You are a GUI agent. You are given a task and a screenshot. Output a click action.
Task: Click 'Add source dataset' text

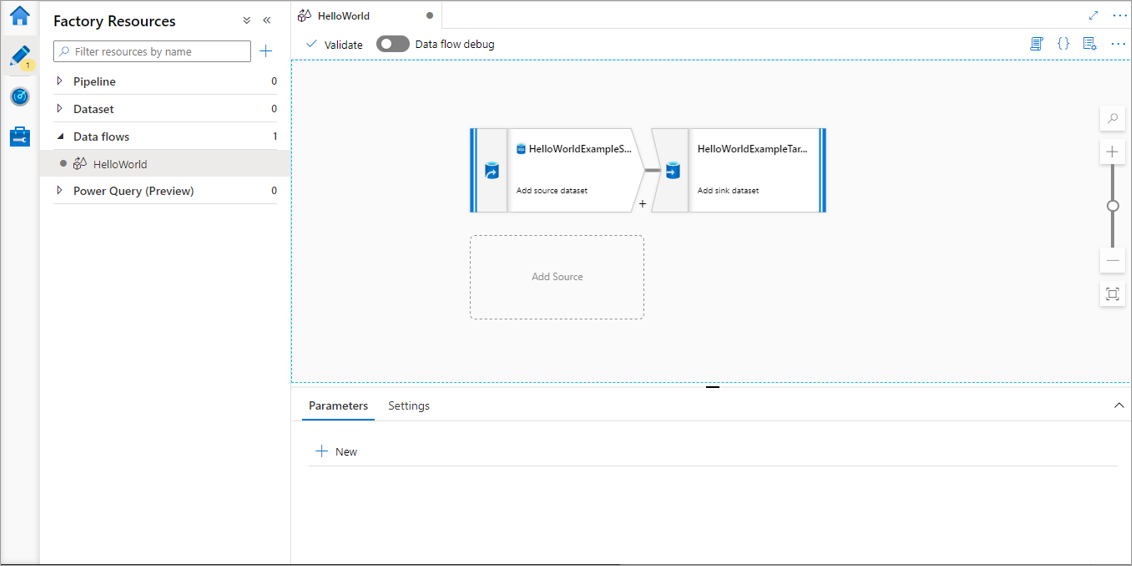point(552,191)
